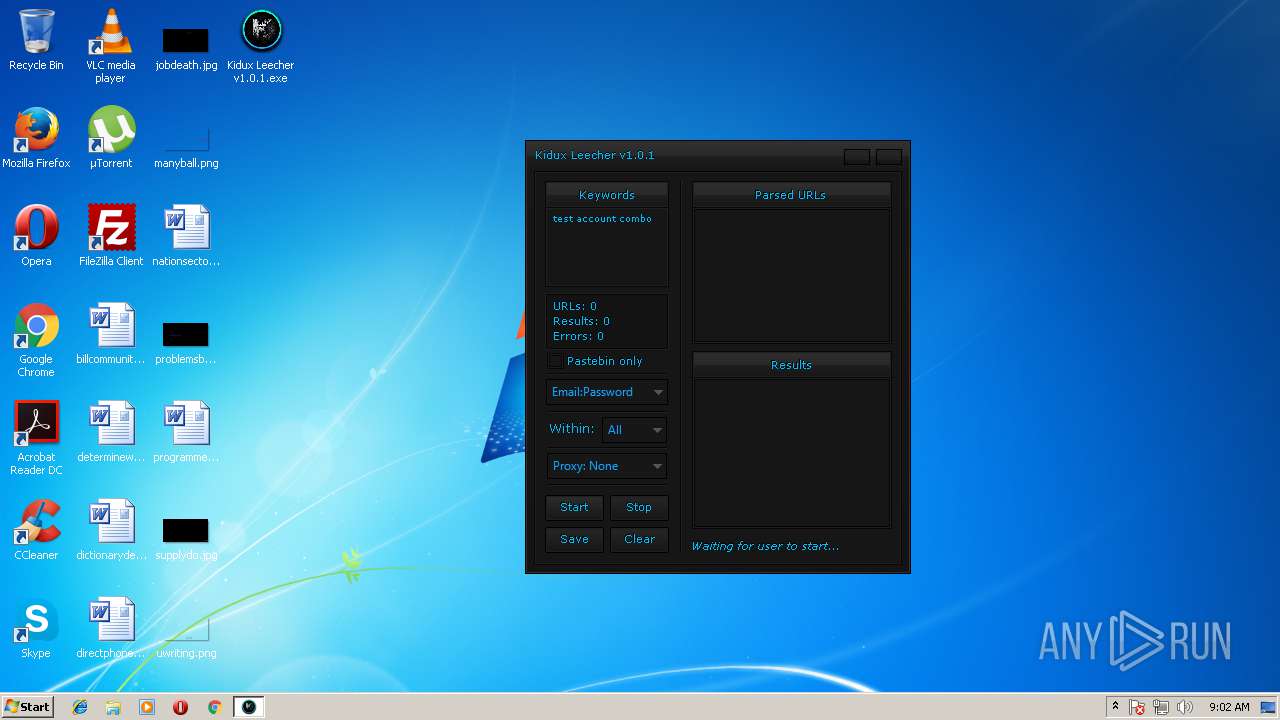Select the dictionaryde... Word document icon
This screenshot has height=720, width=1280.
pos(110,530)
